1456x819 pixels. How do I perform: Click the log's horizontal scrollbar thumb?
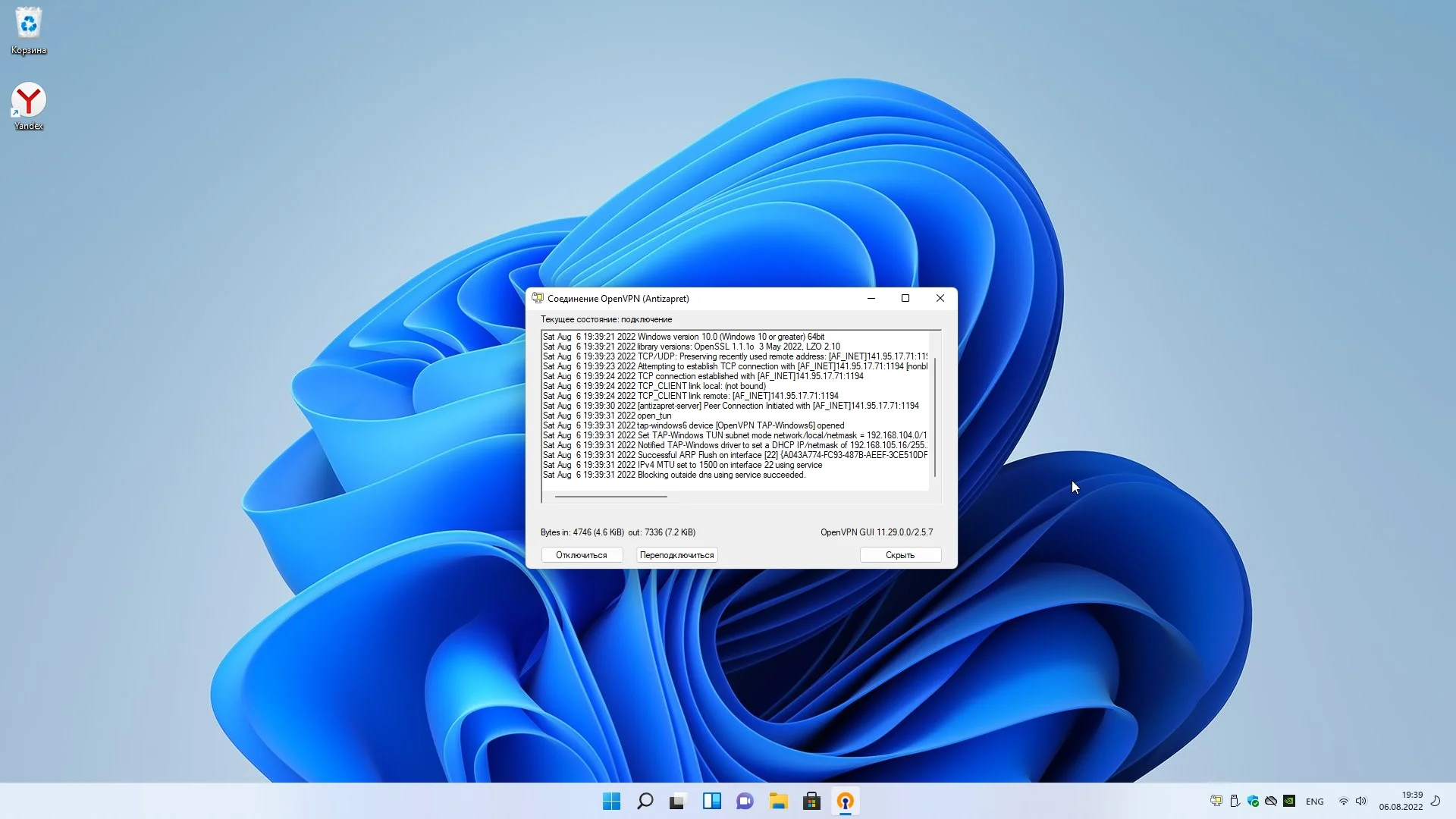point(610,497)
